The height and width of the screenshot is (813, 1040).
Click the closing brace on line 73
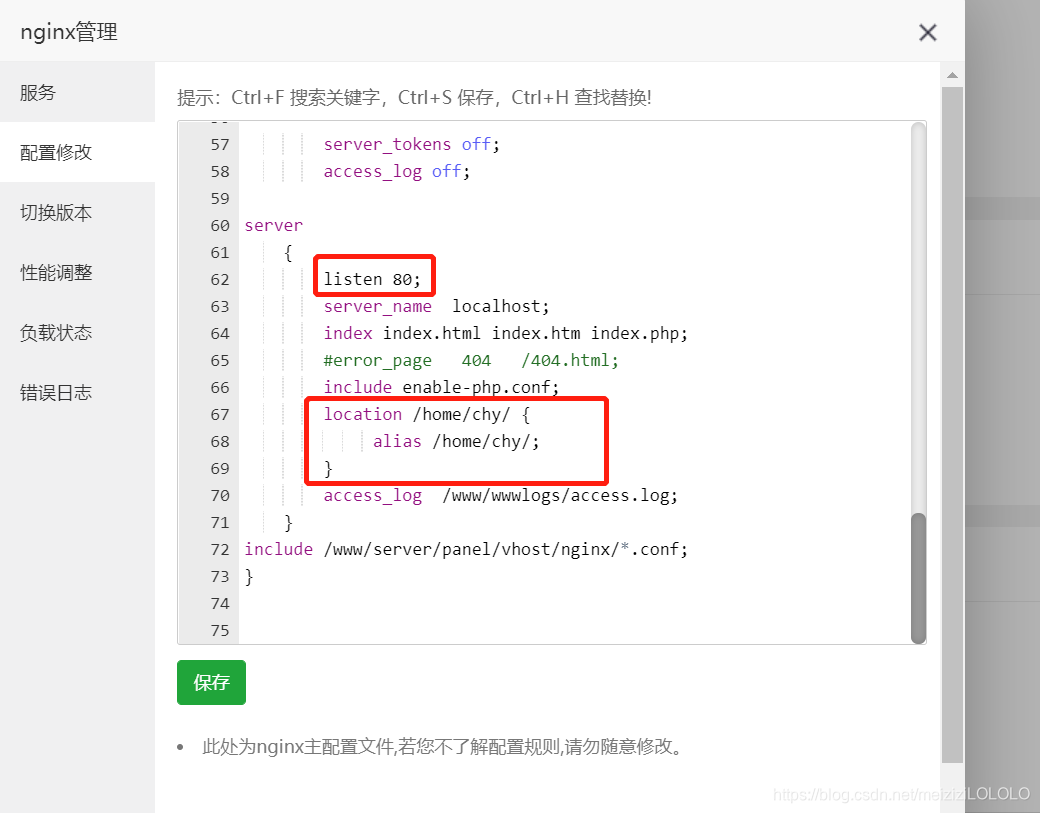tap(249, 577)
